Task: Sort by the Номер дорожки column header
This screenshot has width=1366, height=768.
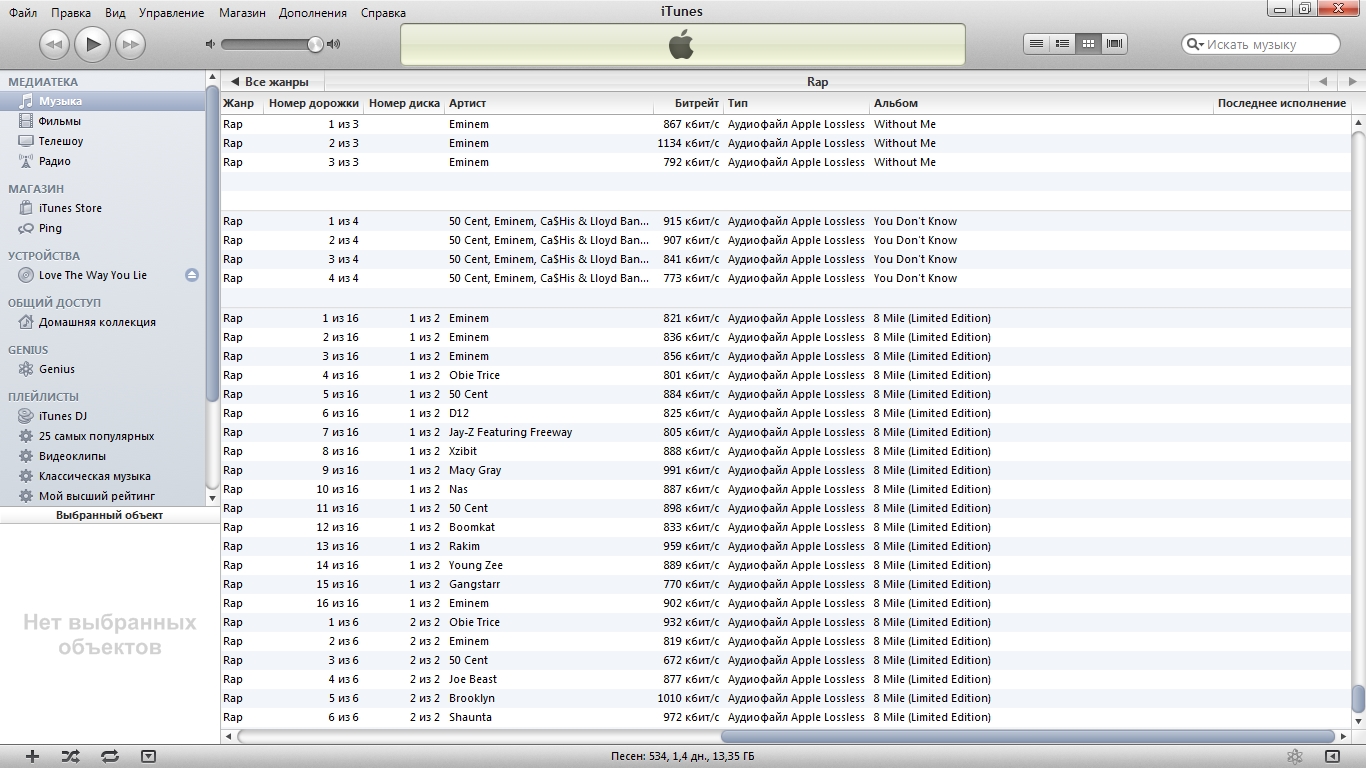Action: (314, 103)
